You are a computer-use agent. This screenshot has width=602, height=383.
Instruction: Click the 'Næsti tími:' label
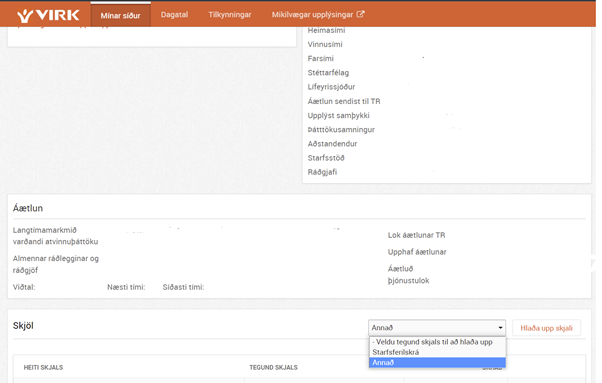click(x=126, y=287)
